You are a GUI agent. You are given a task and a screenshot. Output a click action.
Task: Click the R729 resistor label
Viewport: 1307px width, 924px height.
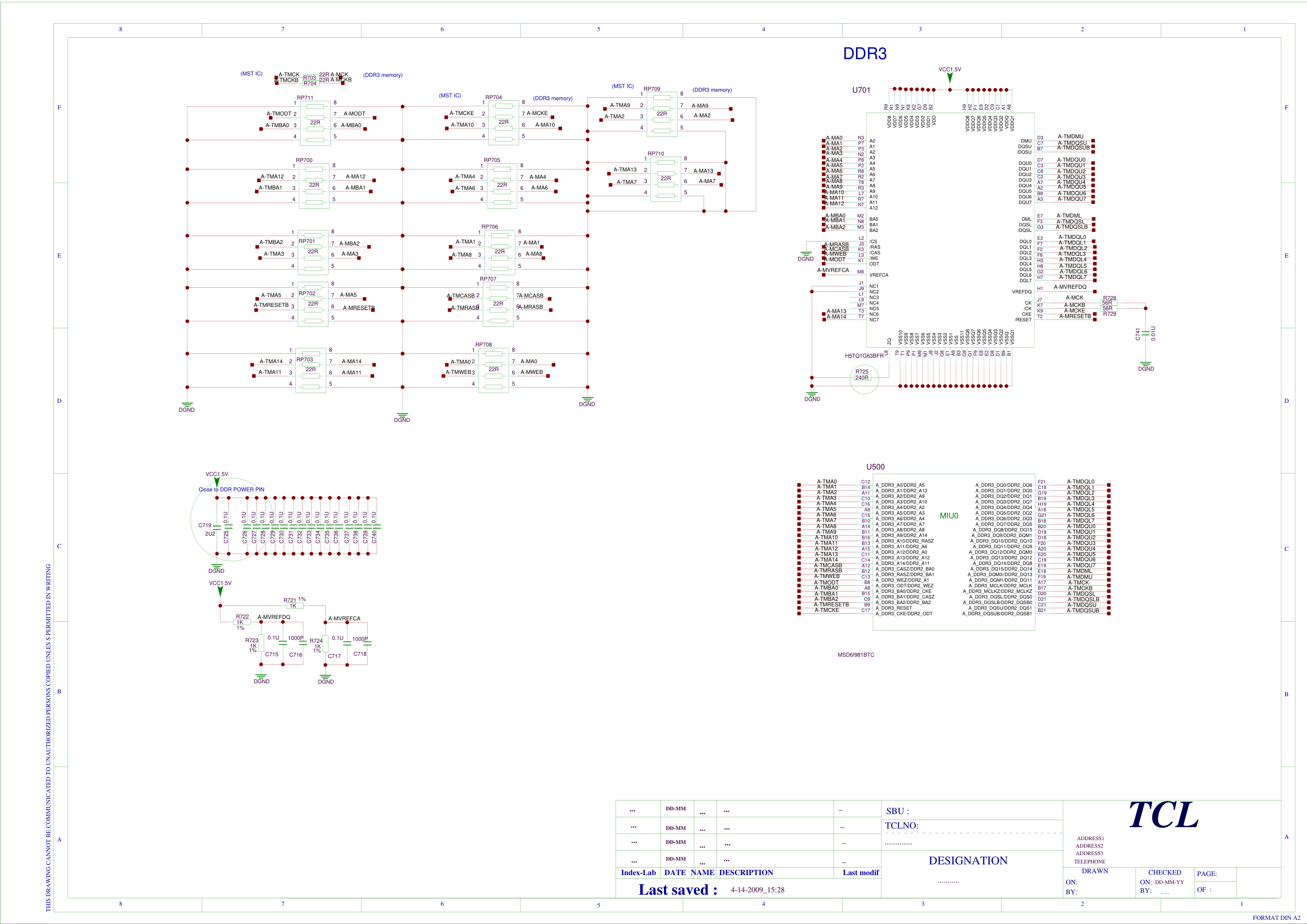(x=1109, y=314)
